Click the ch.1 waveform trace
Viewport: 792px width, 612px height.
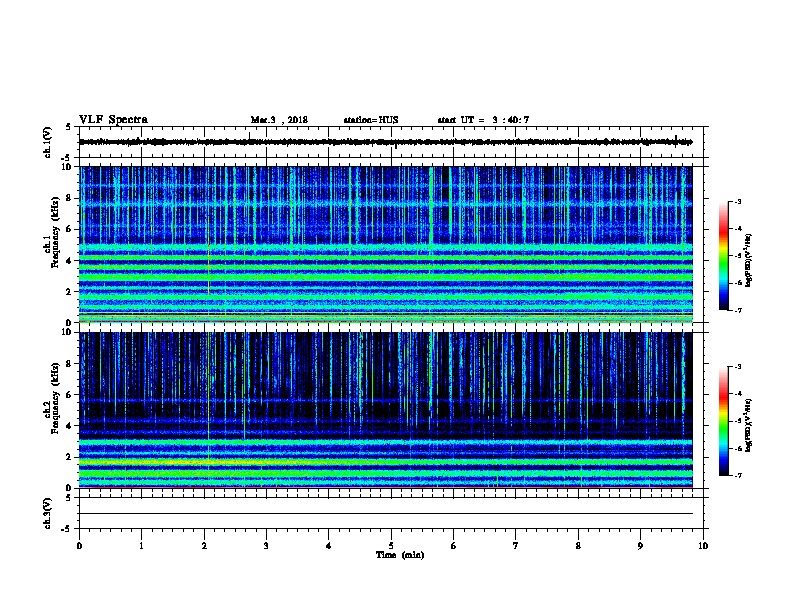pos(385,142)
